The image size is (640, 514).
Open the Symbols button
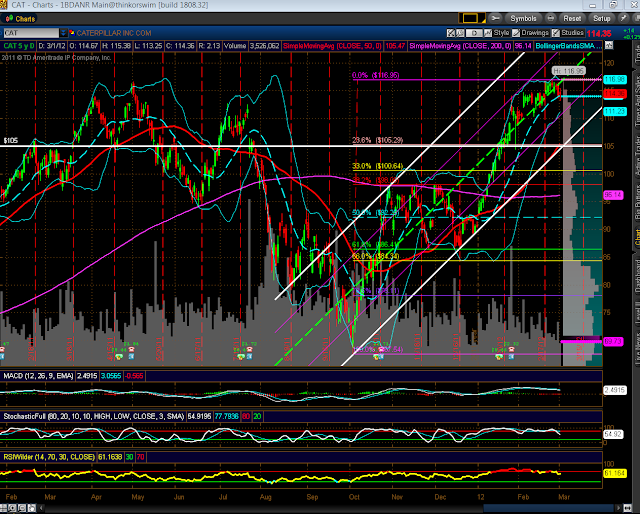point(523,19)
